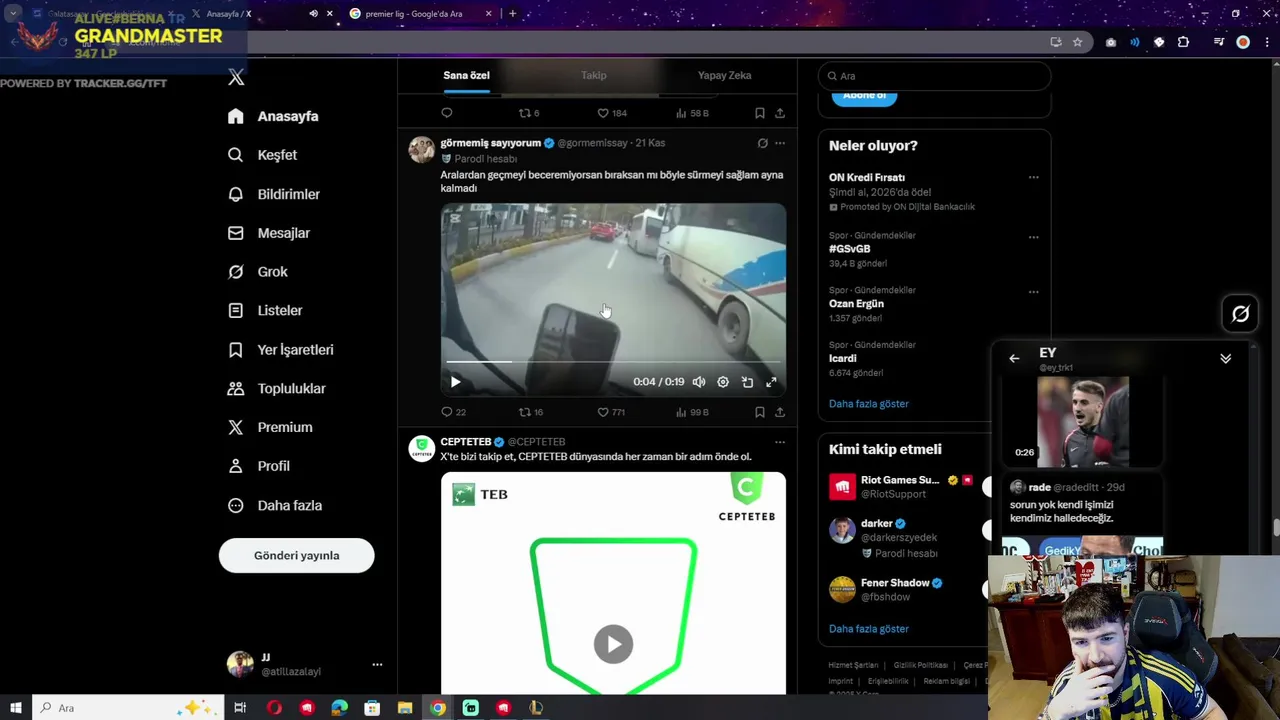
Task: Bookmark this page star icon
Action: (1077, 42)
